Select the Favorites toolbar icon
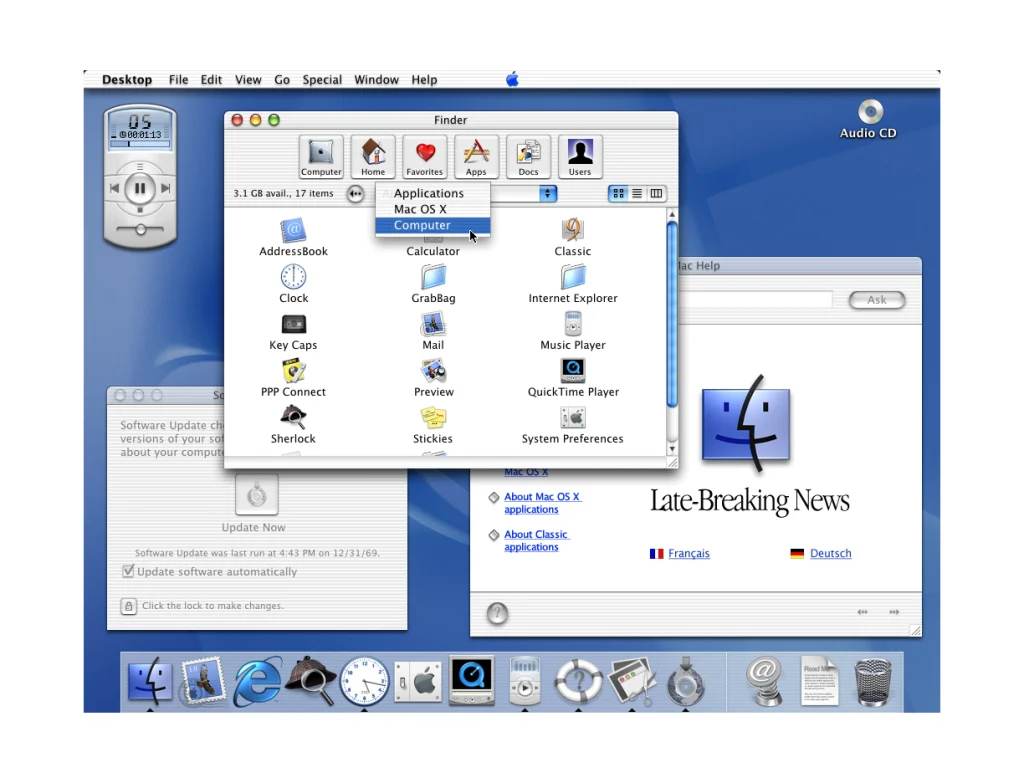 coord(424,155)
